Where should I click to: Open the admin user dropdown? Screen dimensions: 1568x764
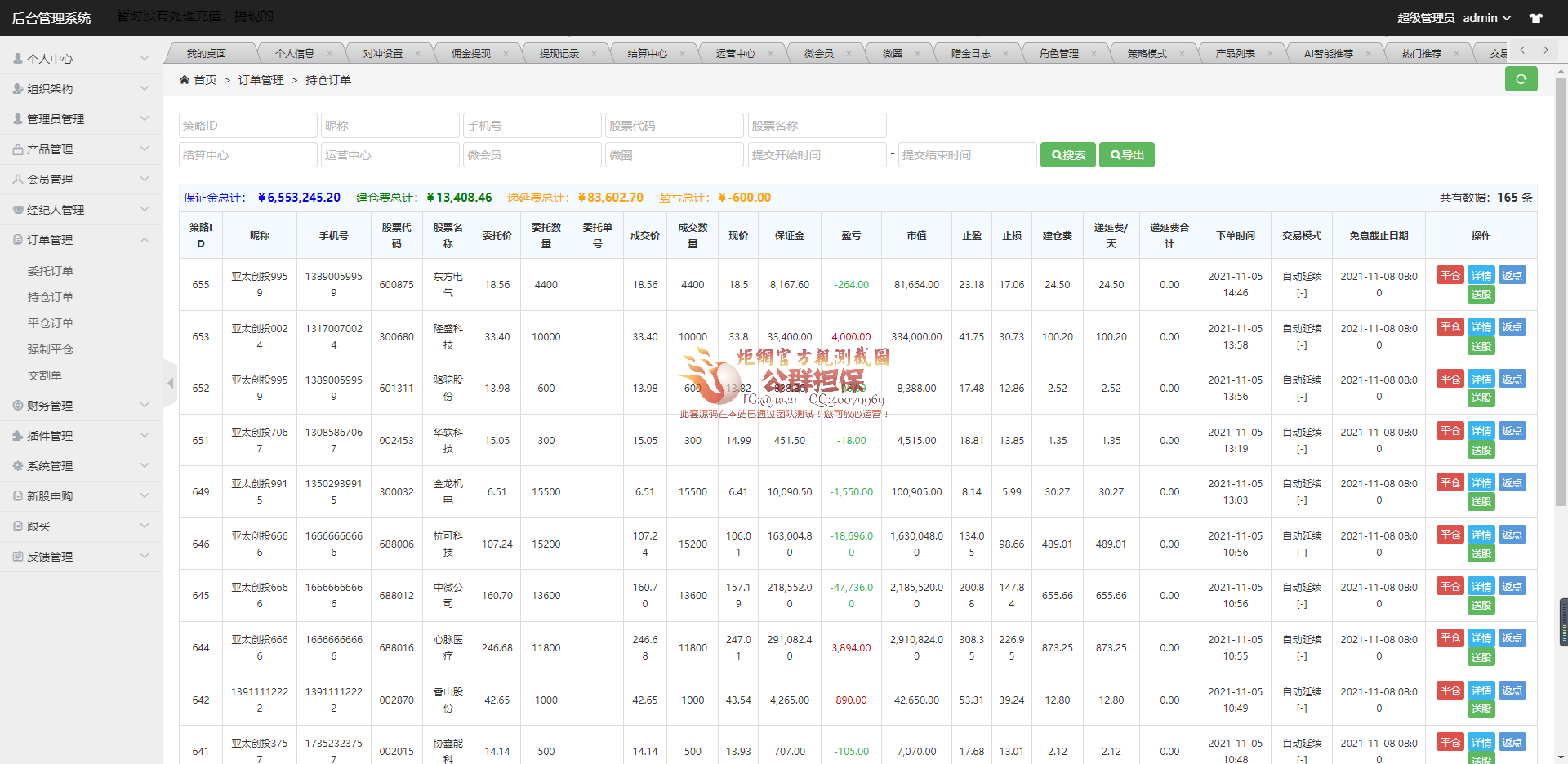tap(1487, 18)
